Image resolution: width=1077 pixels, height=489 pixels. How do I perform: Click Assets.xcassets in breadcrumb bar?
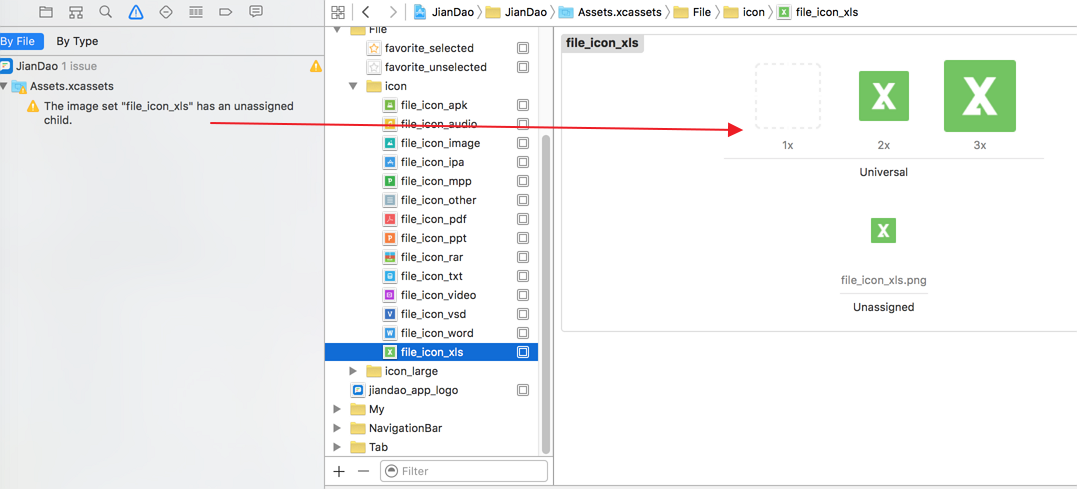pyautogui.click(x=611, y=12)
